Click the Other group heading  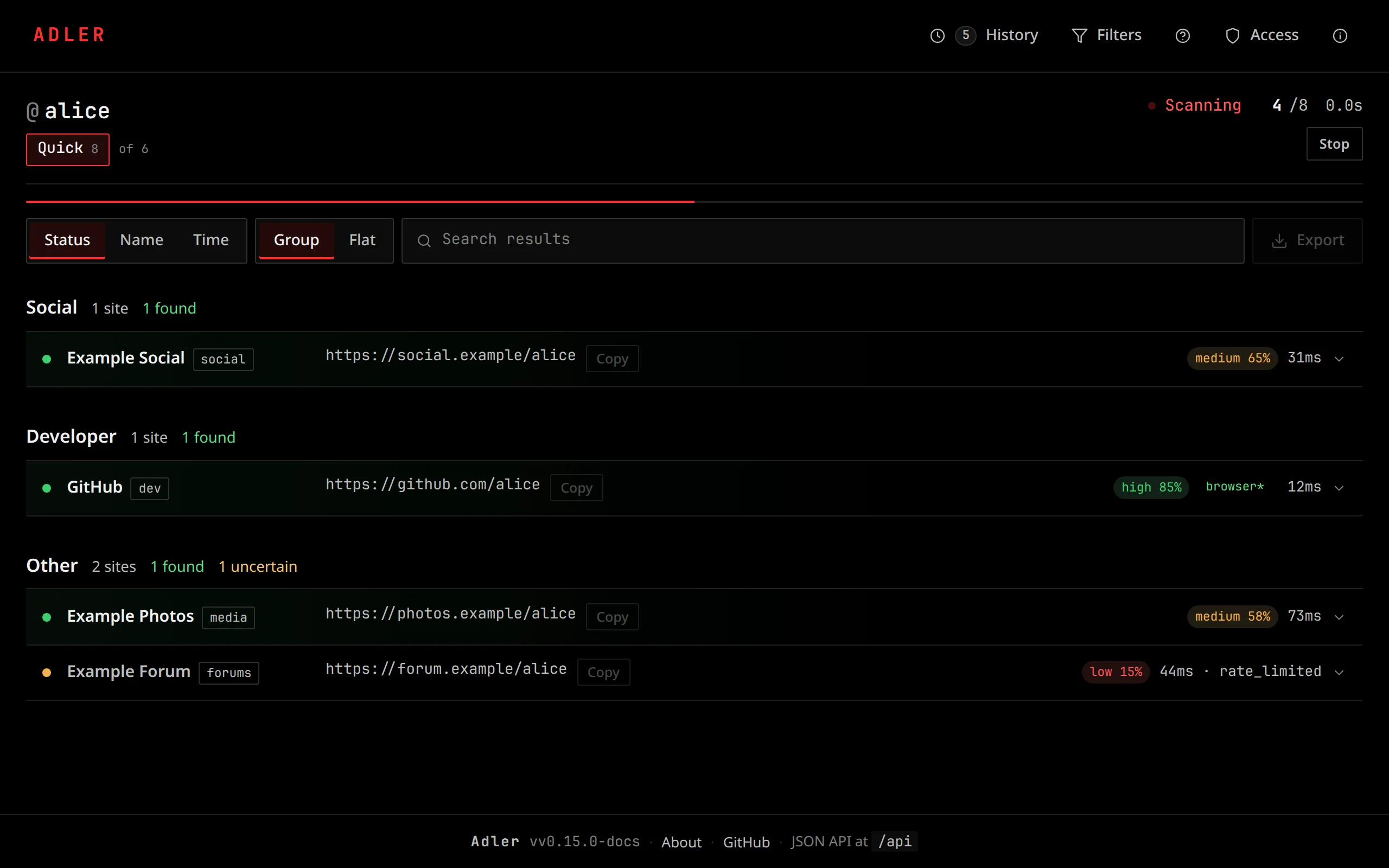point(52,566)
